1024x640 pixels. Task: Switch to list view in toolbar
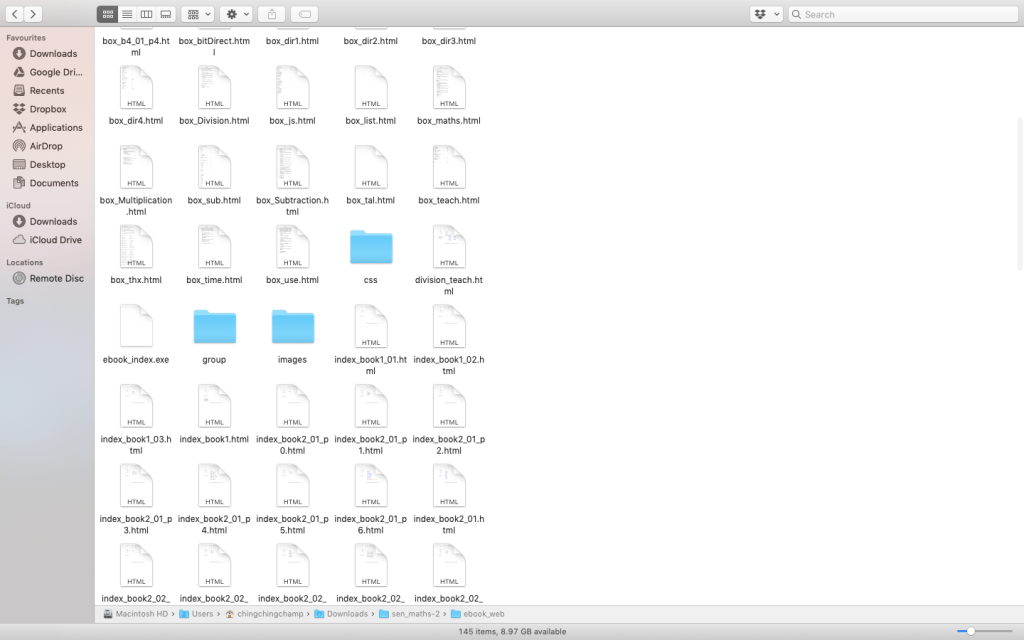point(127,14)
